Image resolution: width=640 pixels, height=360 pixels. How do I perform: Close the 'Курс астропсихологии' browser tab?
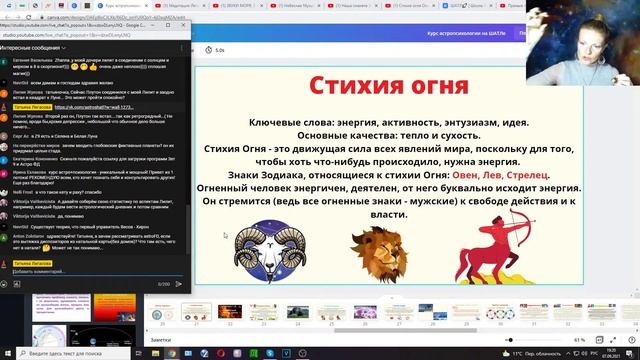(147, 6)
